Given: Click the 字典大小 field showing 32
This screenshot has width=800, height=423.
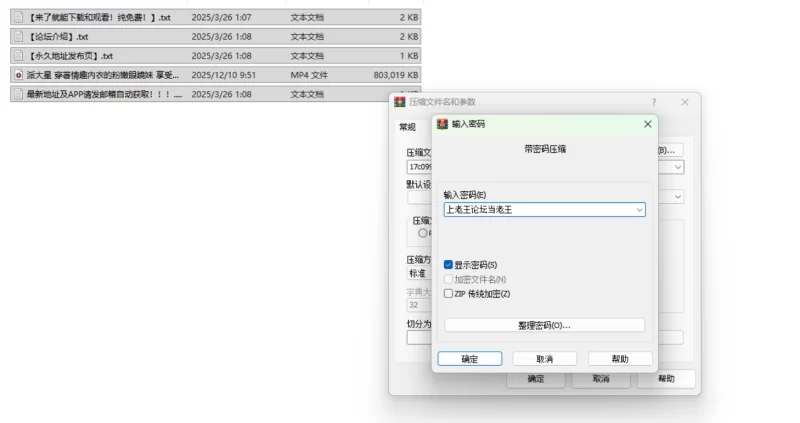Looking at the screenshot, I should [x=419, y=305].
